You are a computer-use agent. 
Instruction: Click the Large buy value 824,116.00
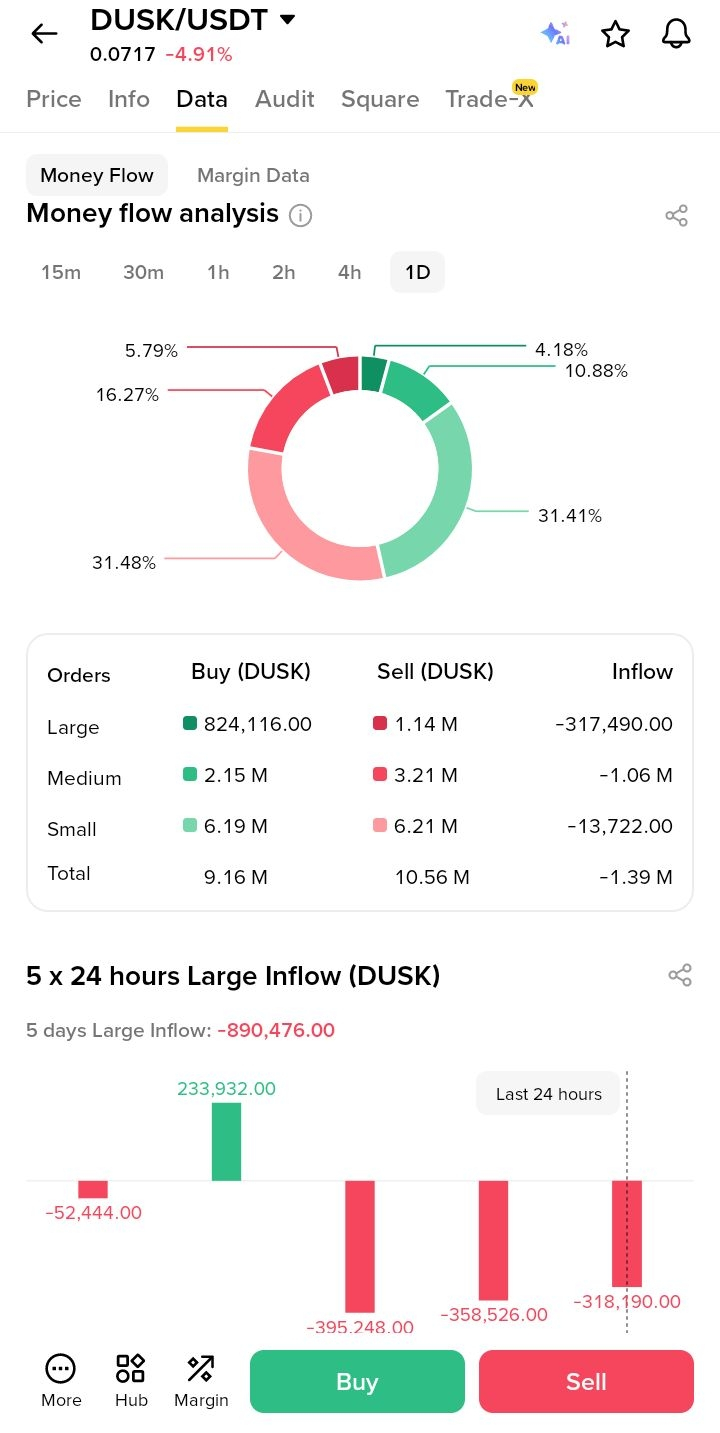(258, 724)
